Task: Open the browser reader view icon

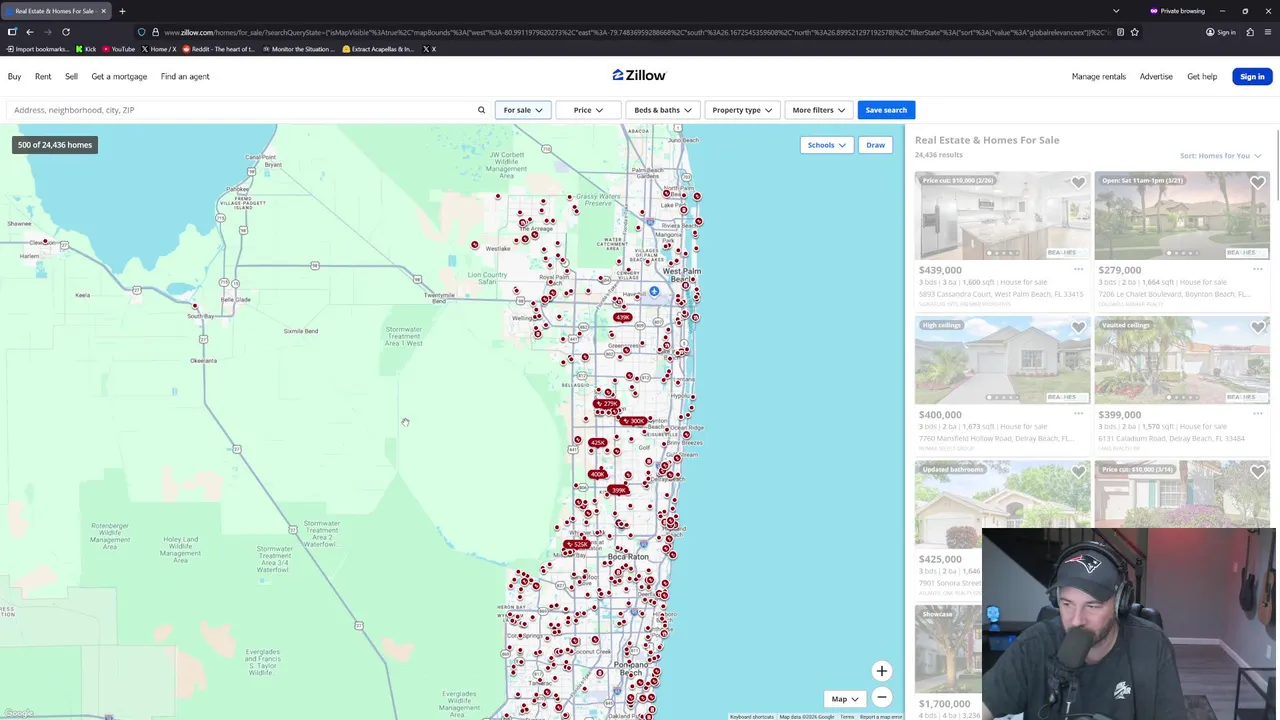Action: coord(1120,32)
